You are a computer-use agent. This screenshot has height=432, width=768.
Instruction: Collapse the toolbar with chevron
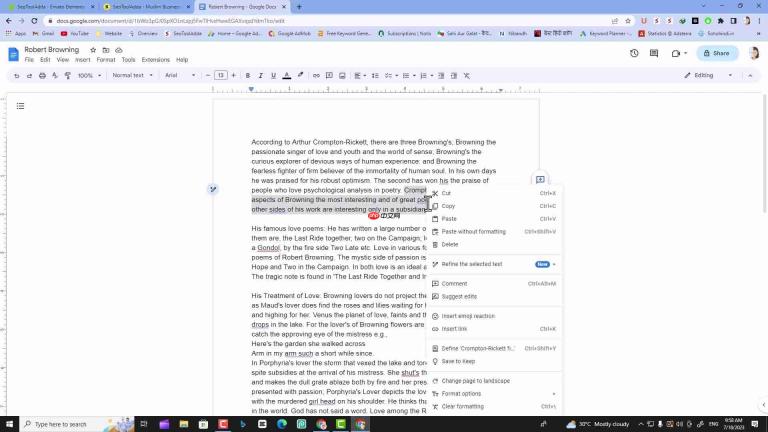pyautogui.click(x=750, y=75)
